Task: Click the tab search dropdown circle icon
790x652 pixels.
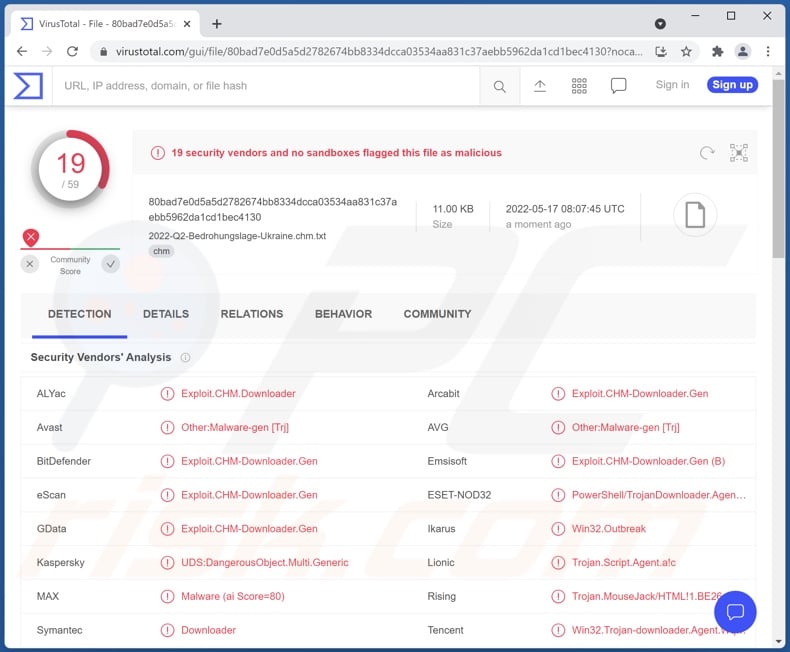Action: pyautogui.click(x=660, y=24)
